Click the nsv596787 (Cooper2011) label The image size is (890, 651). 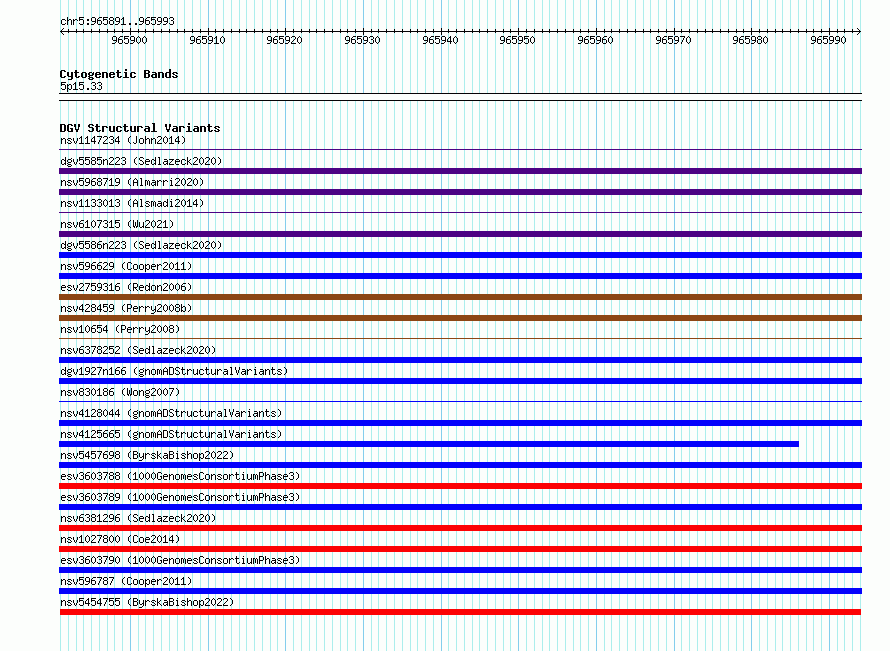[x=126, y=581]
